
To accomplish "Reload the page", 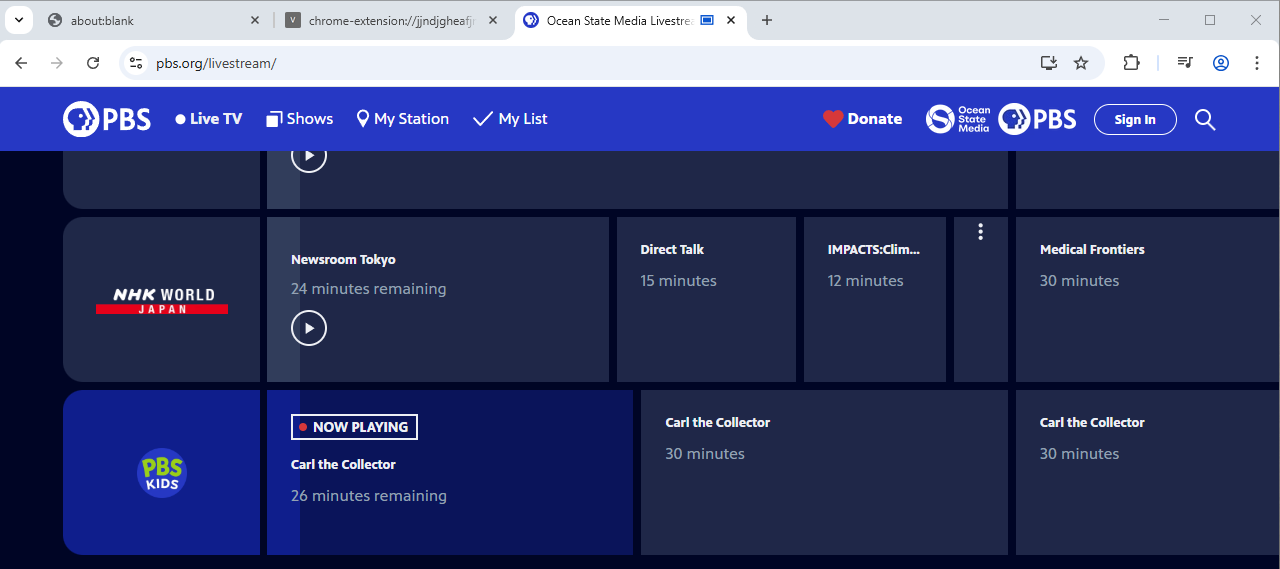I will (x=93, y=63).
